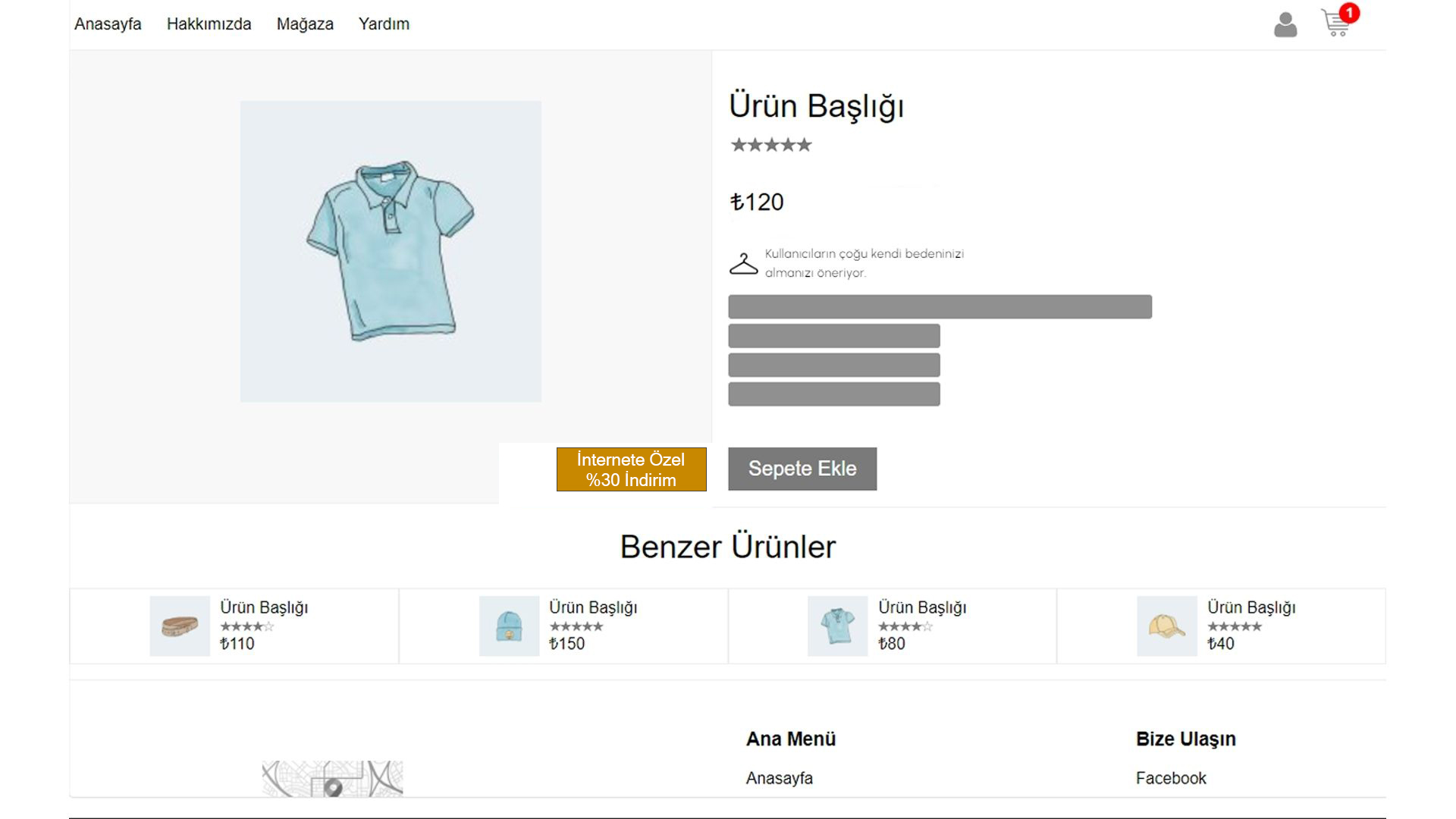The width and height of the screenshot is (1456, 819).
Task: Select the yellow cap product thumbnail
Action: click(1166, 626)
